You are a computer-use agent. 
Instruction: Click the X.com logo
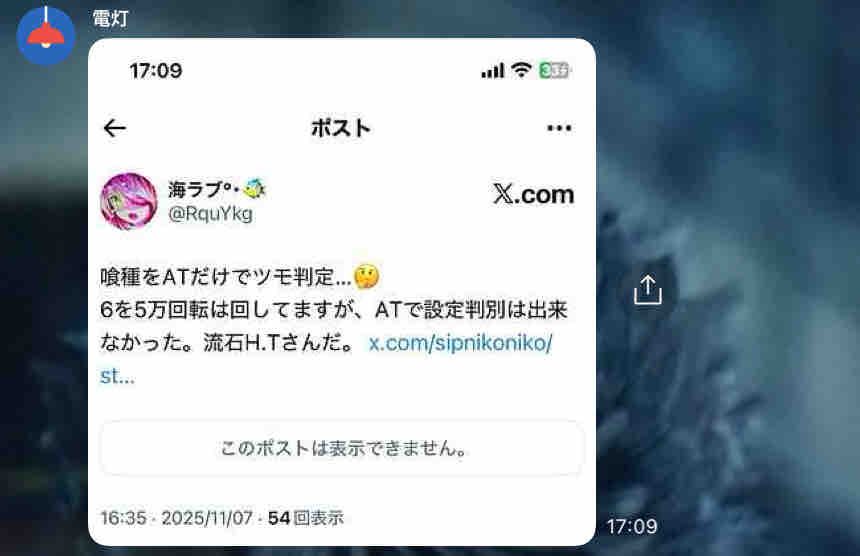533,194
